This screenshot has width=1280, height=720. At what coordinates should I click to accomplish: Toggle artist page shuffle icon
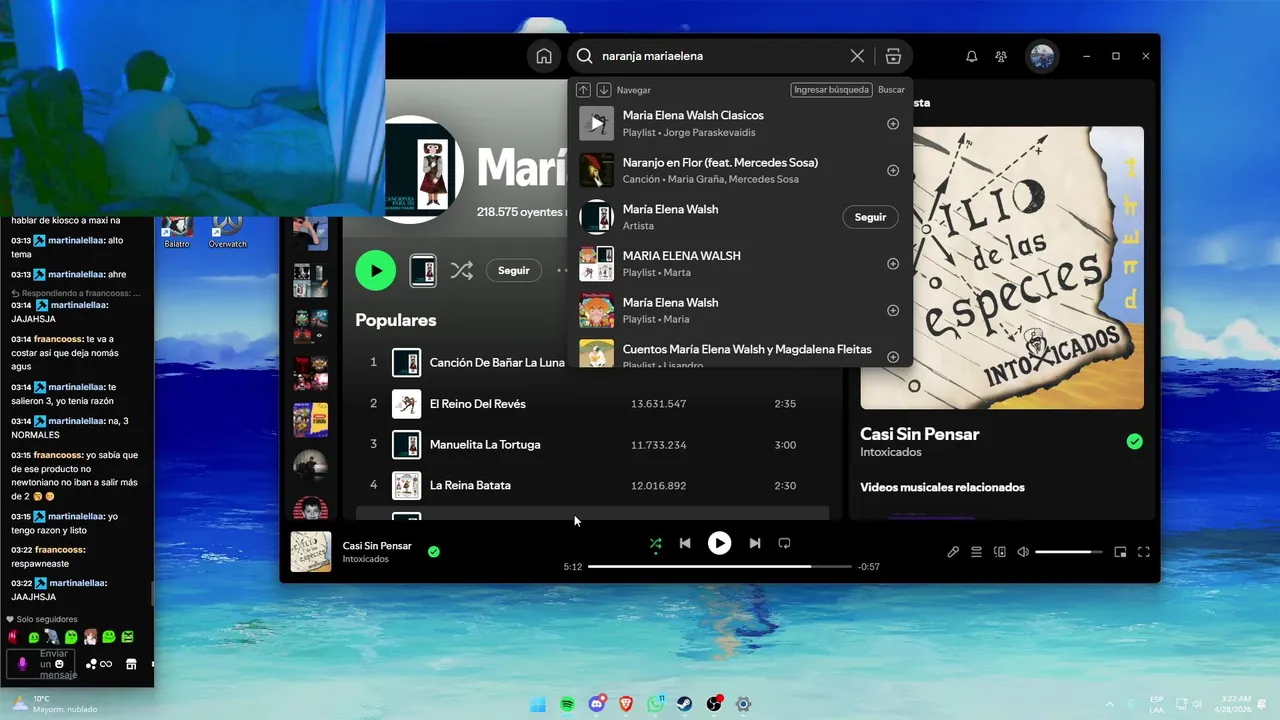click(461, 270)
